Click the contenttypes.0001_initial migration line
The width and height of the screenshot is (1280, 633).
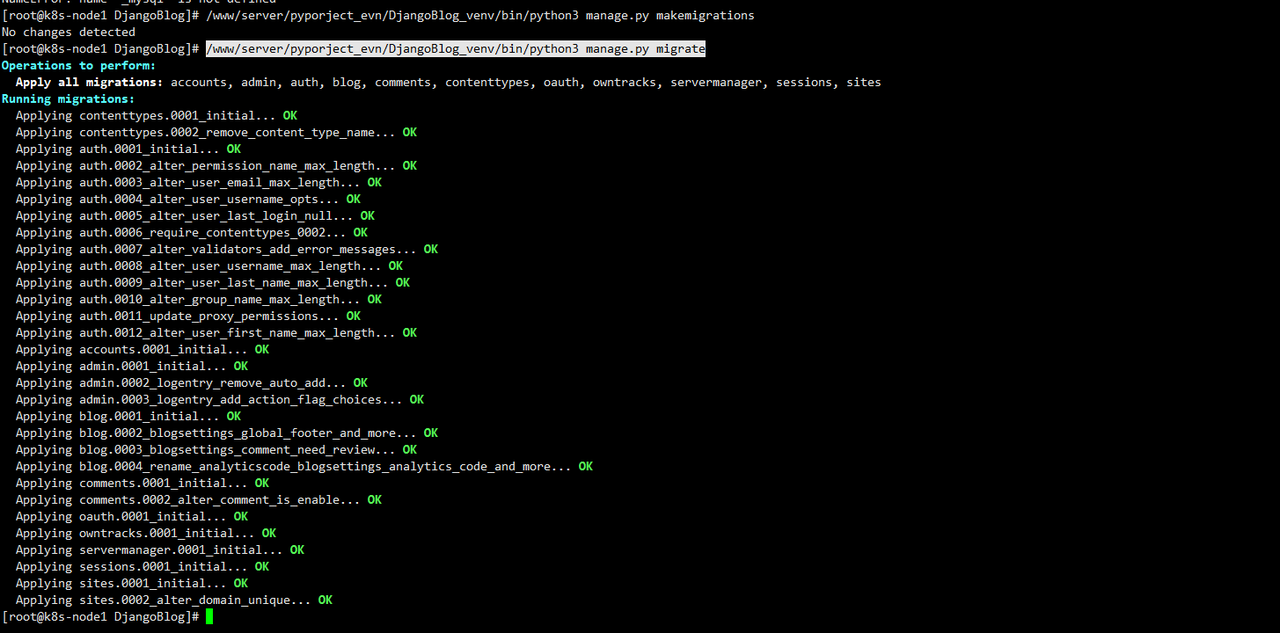pyautogui.click(x=156, y=116)
